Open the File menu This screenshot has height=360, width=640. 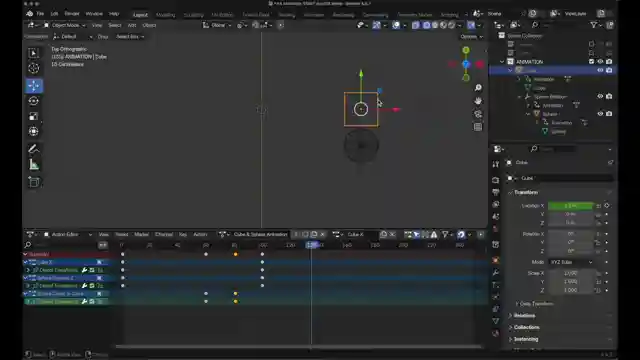[x=40, y=14]
